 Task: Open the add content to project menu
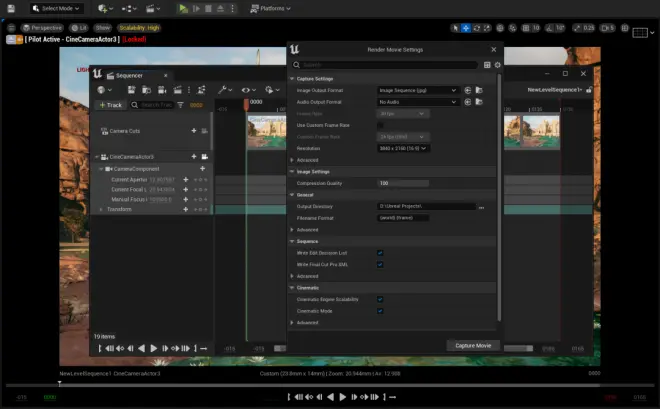pos(105,8)
